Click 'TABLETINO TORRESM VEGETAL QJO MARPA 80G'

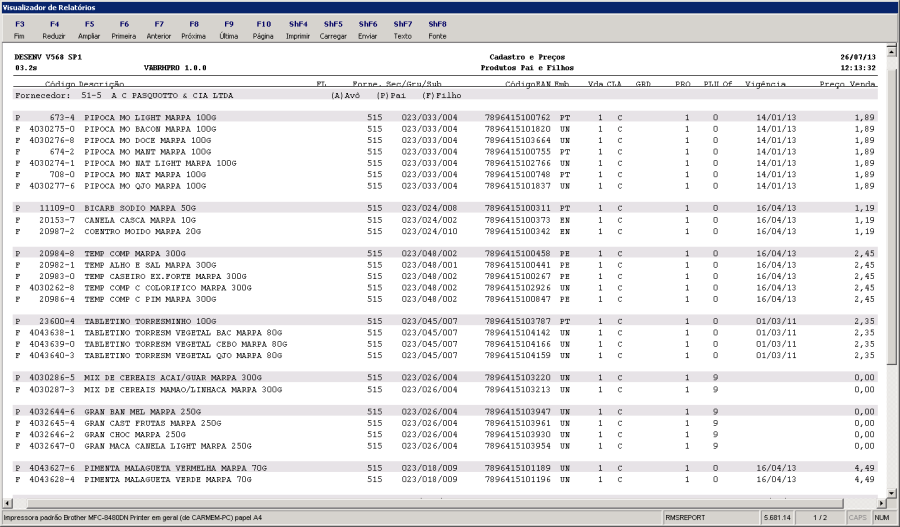click(183, 355)
